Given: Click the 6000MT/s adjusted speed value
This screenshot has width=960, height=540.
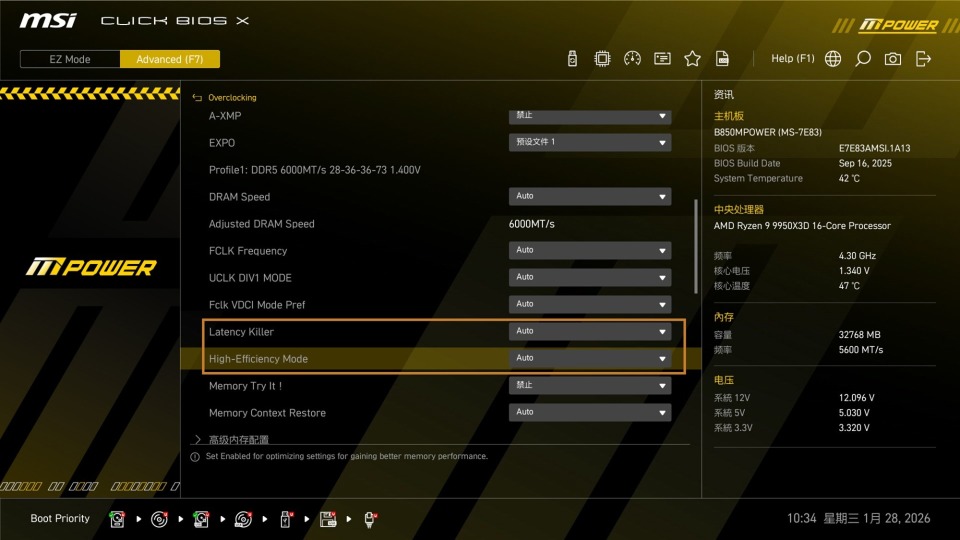Looking at the screenshot, I should point(531,224).
